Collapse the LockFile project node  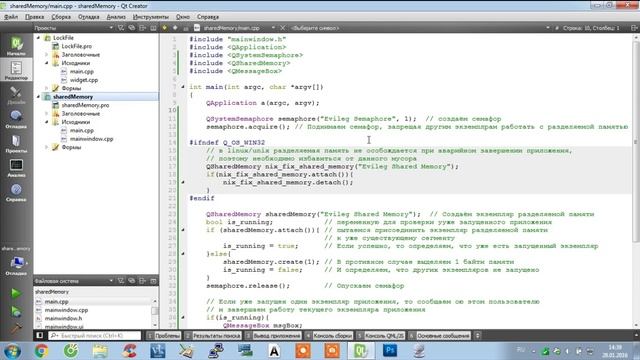39,38
